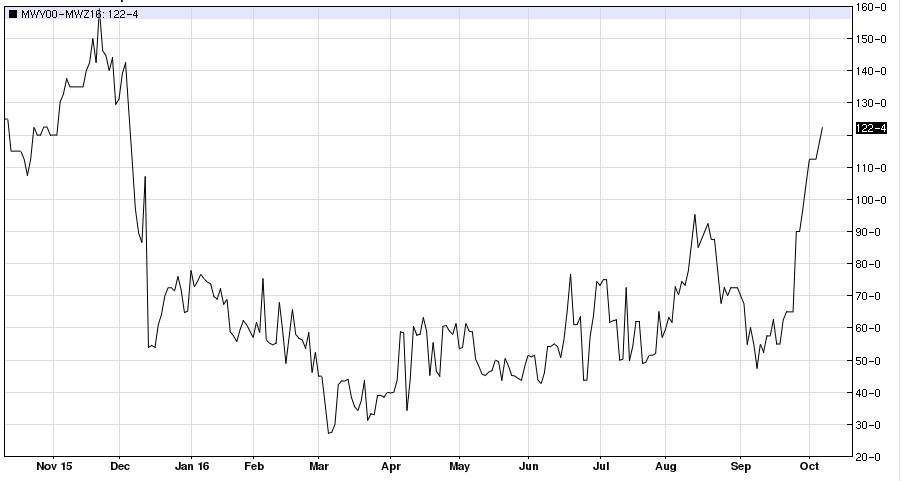Click the Nov 15 date label
Screen dimensions: 902x481
[54, 467]
